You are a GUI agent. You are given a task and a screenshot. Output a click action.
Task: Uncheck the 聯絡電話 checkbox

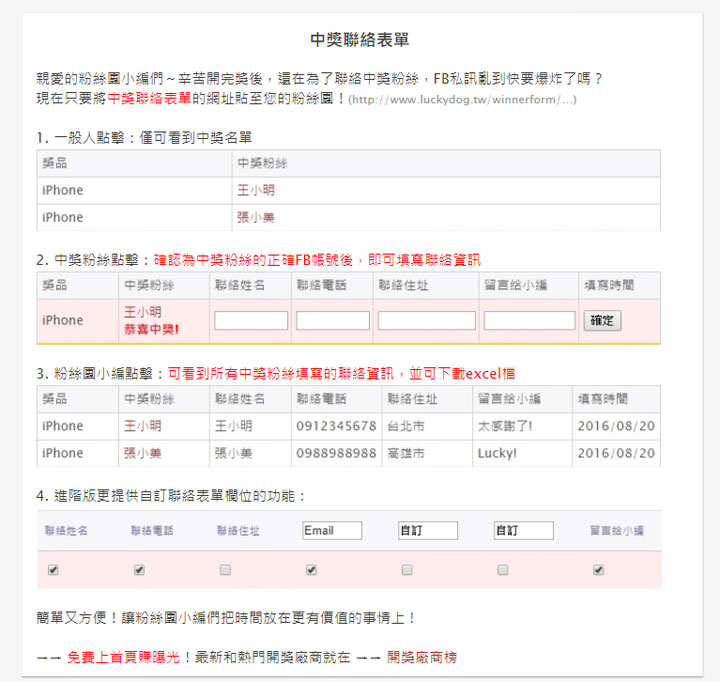[x=139, y=570]
